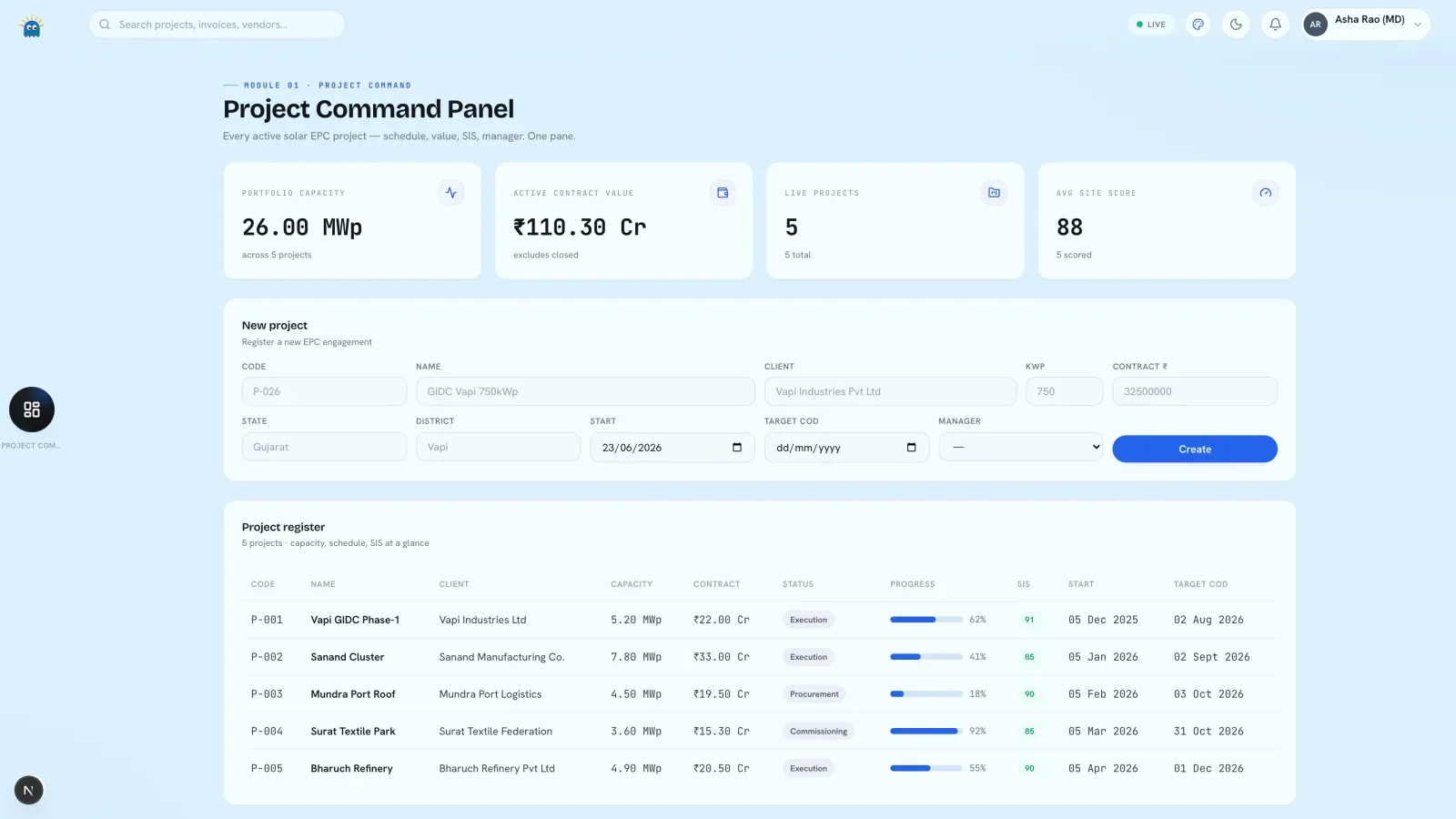The image size is (1456, 819).
Task: Open the Manager dropdown
Action: coord(1021,447)
